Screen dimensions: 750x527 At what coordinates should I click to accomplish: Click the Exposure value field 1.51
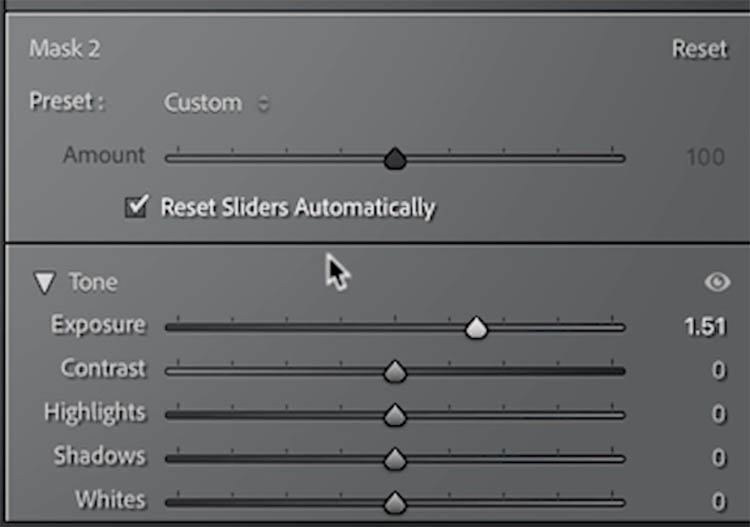tap(705, 327)
